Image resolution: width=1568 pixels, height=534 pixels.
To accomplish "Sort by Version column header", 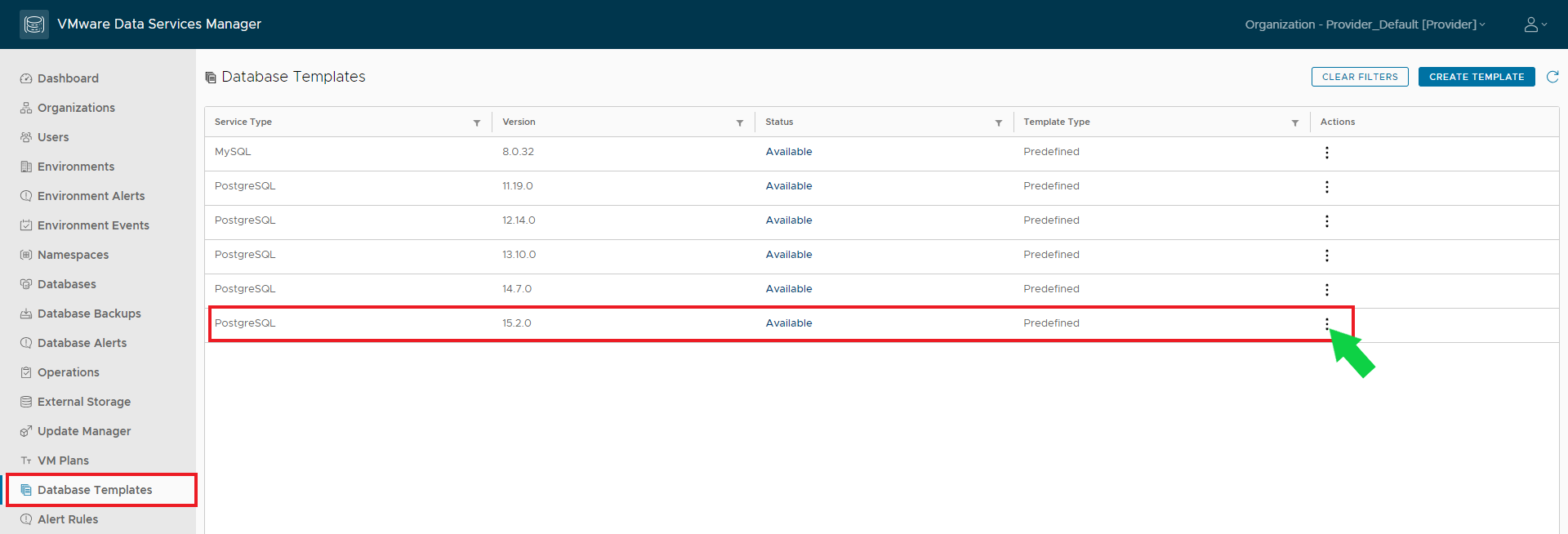I will (519, 122).
